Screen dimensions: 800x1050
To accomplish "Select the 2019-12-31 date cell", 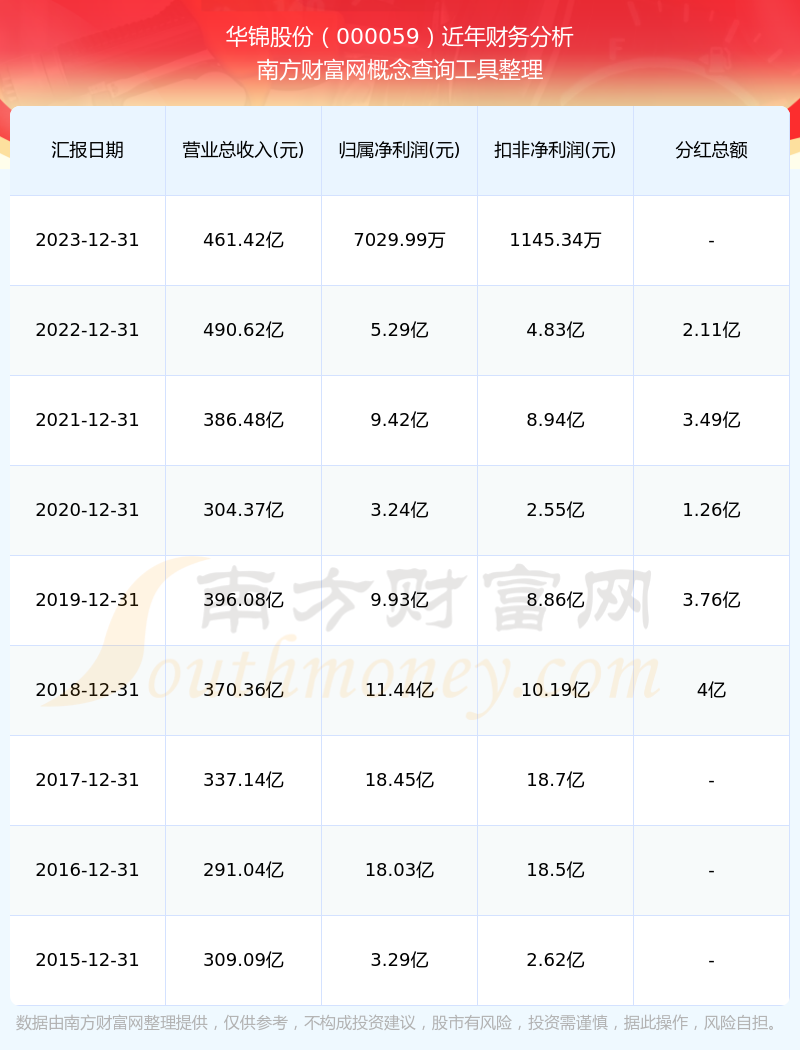I will [x=88, y=600].
